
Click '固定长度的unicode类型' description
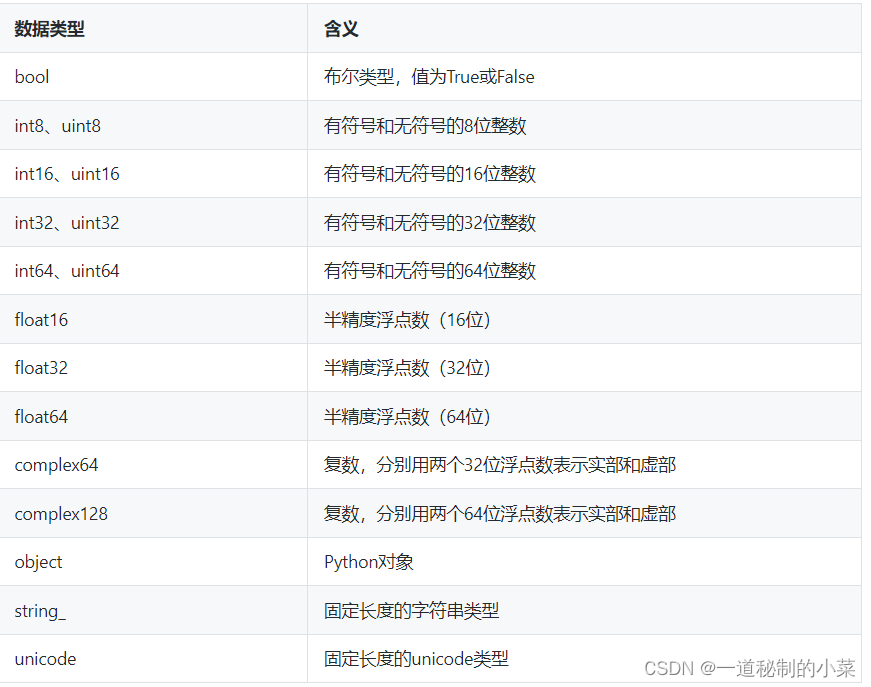[416, 659]
